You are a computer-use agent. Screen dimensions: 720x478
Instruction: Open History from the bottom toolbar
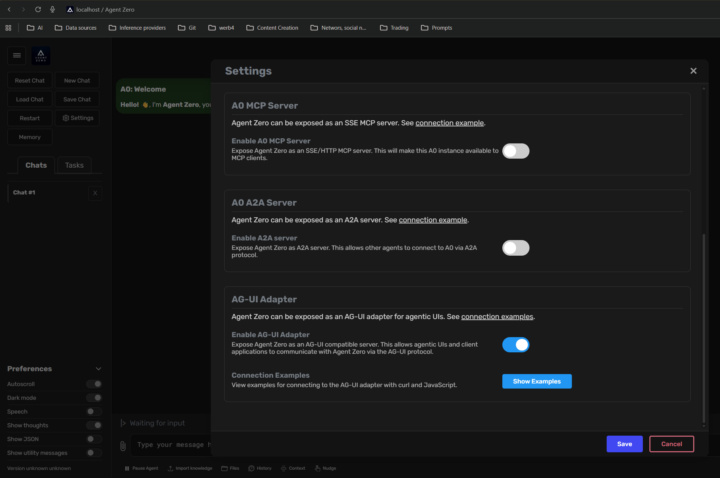point(260,468)
